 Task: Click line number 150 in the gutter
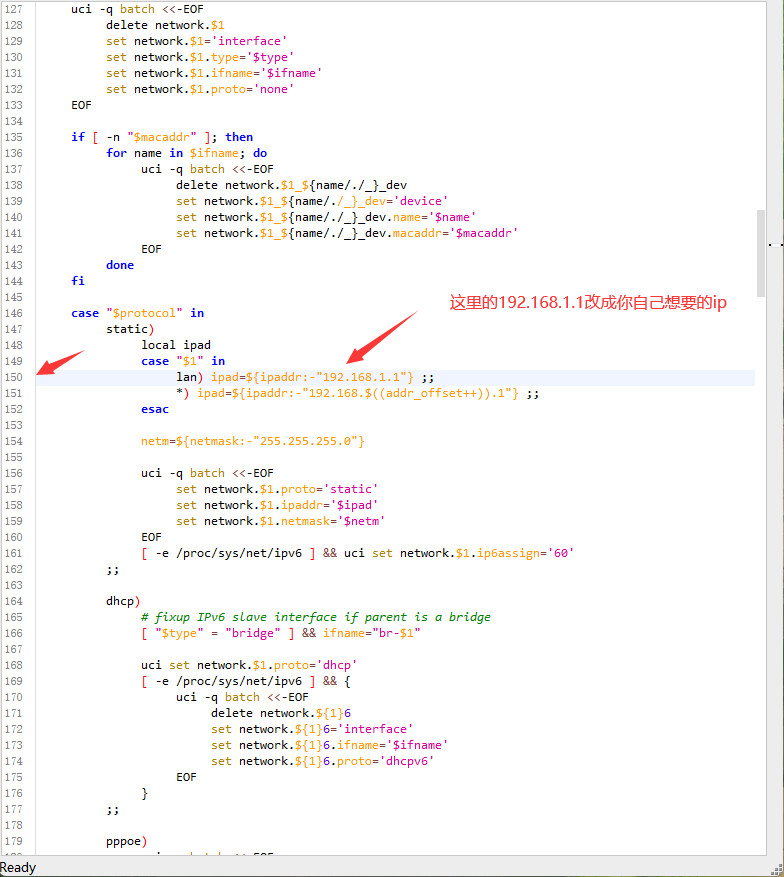tap(13, 377)
